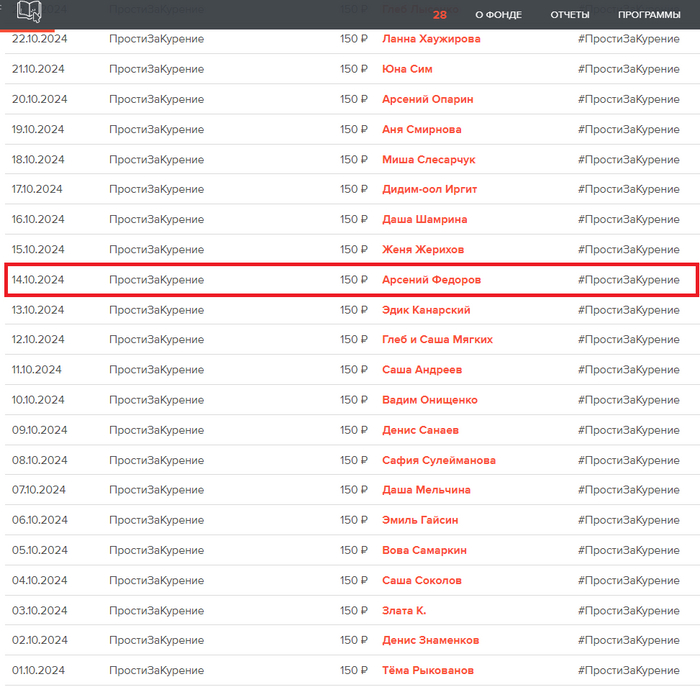Open Аня Смирнова's link
Screen dimensions: 700x687
point(422,129)
